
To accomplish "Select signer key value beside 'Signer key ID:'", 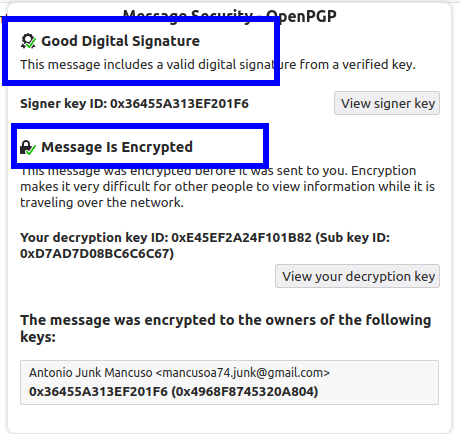I will pyautogui.click(x=179, y=104).
